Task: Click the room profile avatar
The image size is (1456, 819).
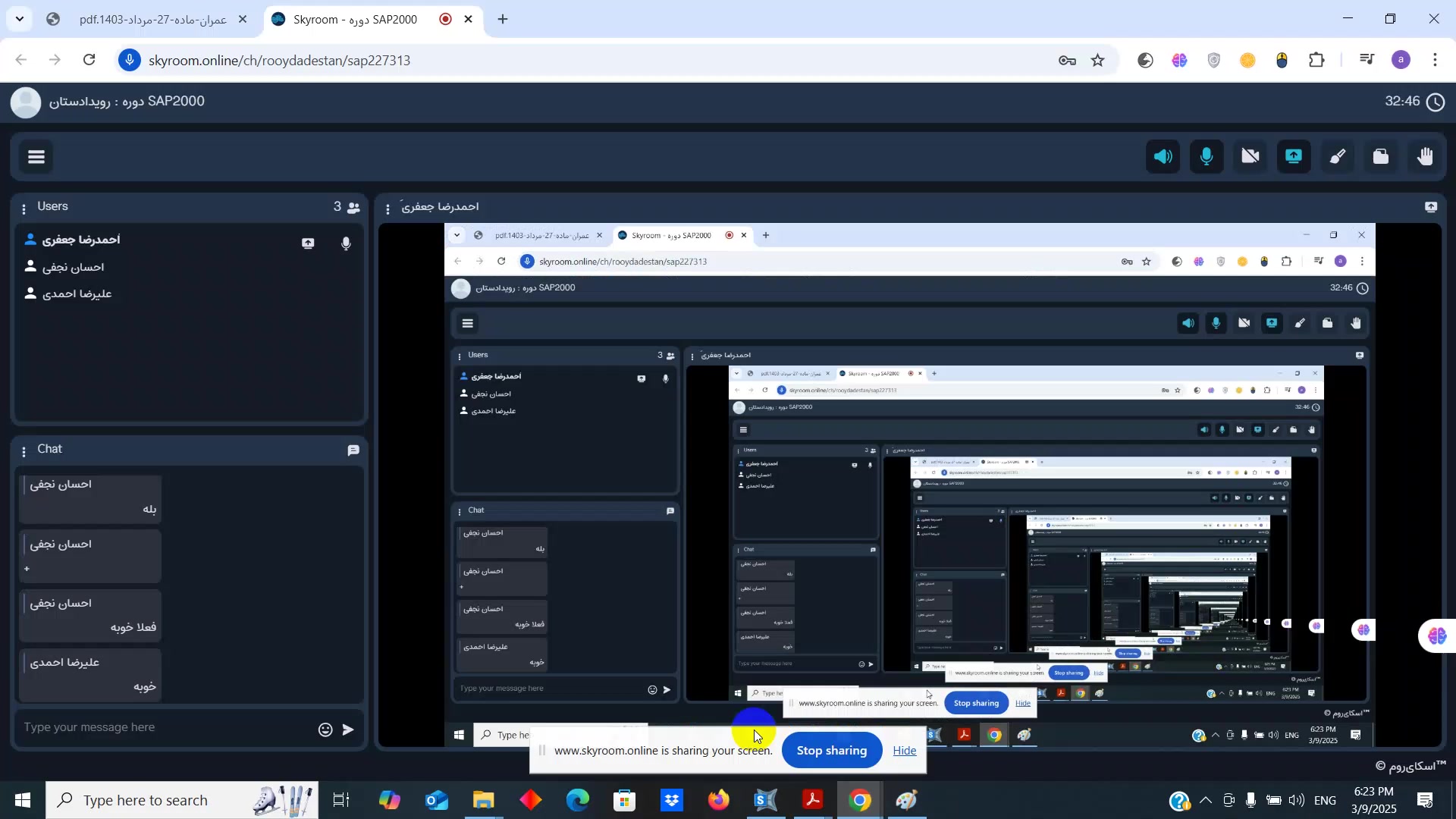Action: click(26, 102)
